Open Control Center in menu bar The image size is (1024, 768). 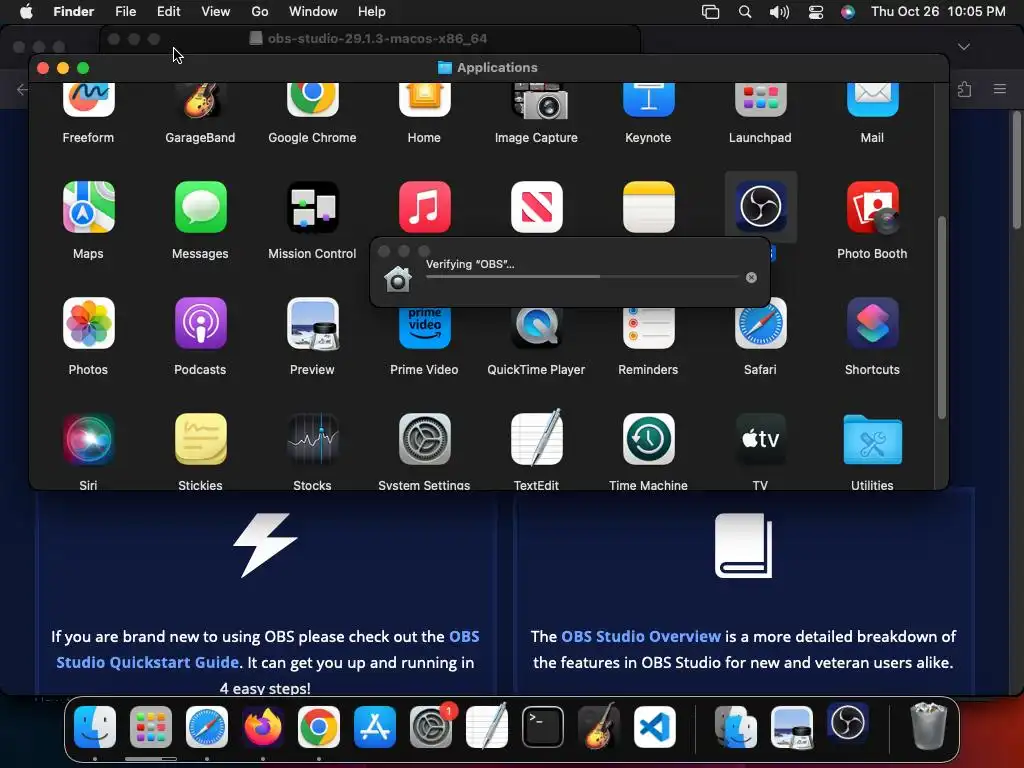(x=816, y=12)
